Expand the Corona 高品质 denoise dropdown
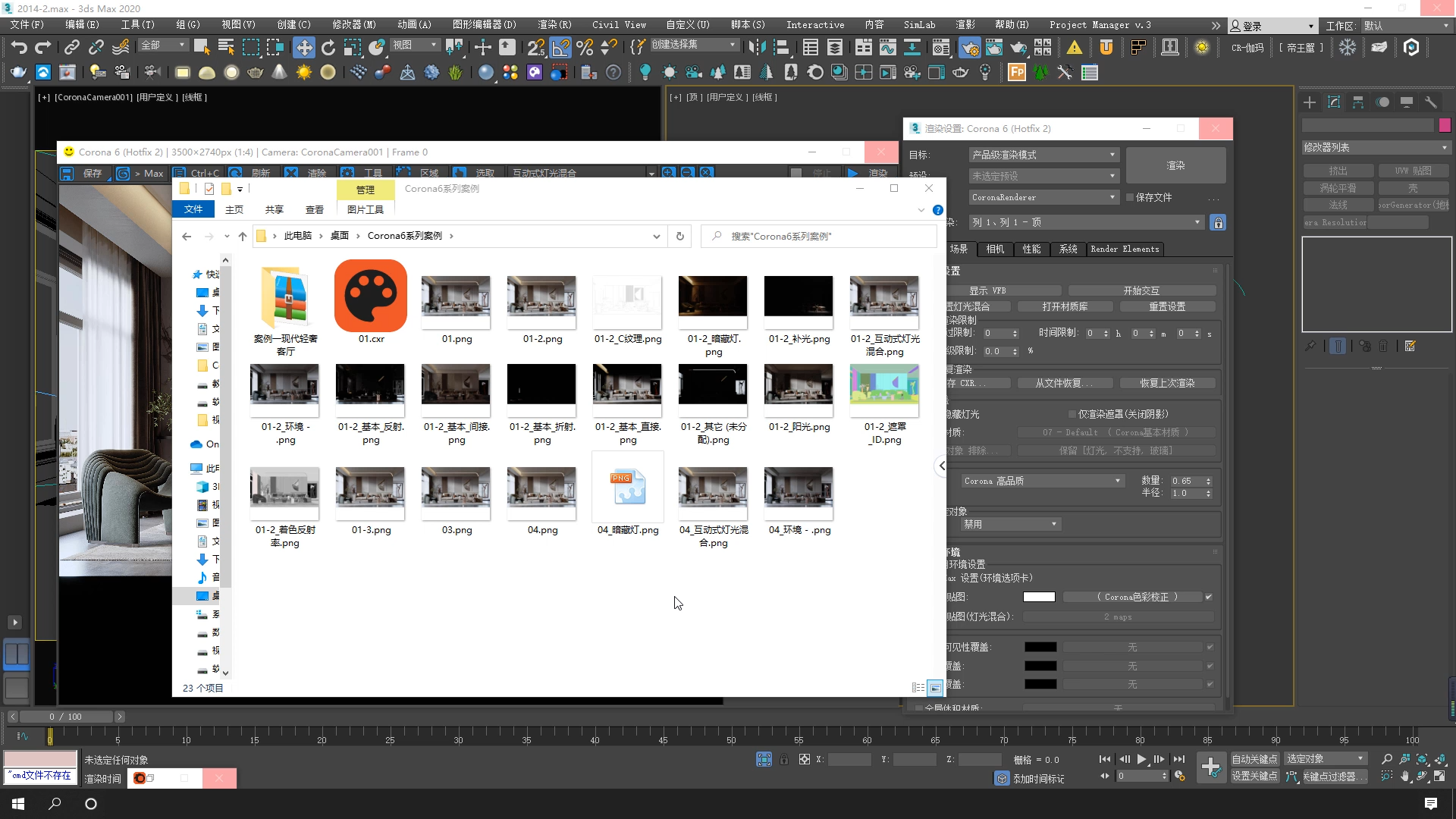1456x819 pixels. point(1042,481)
